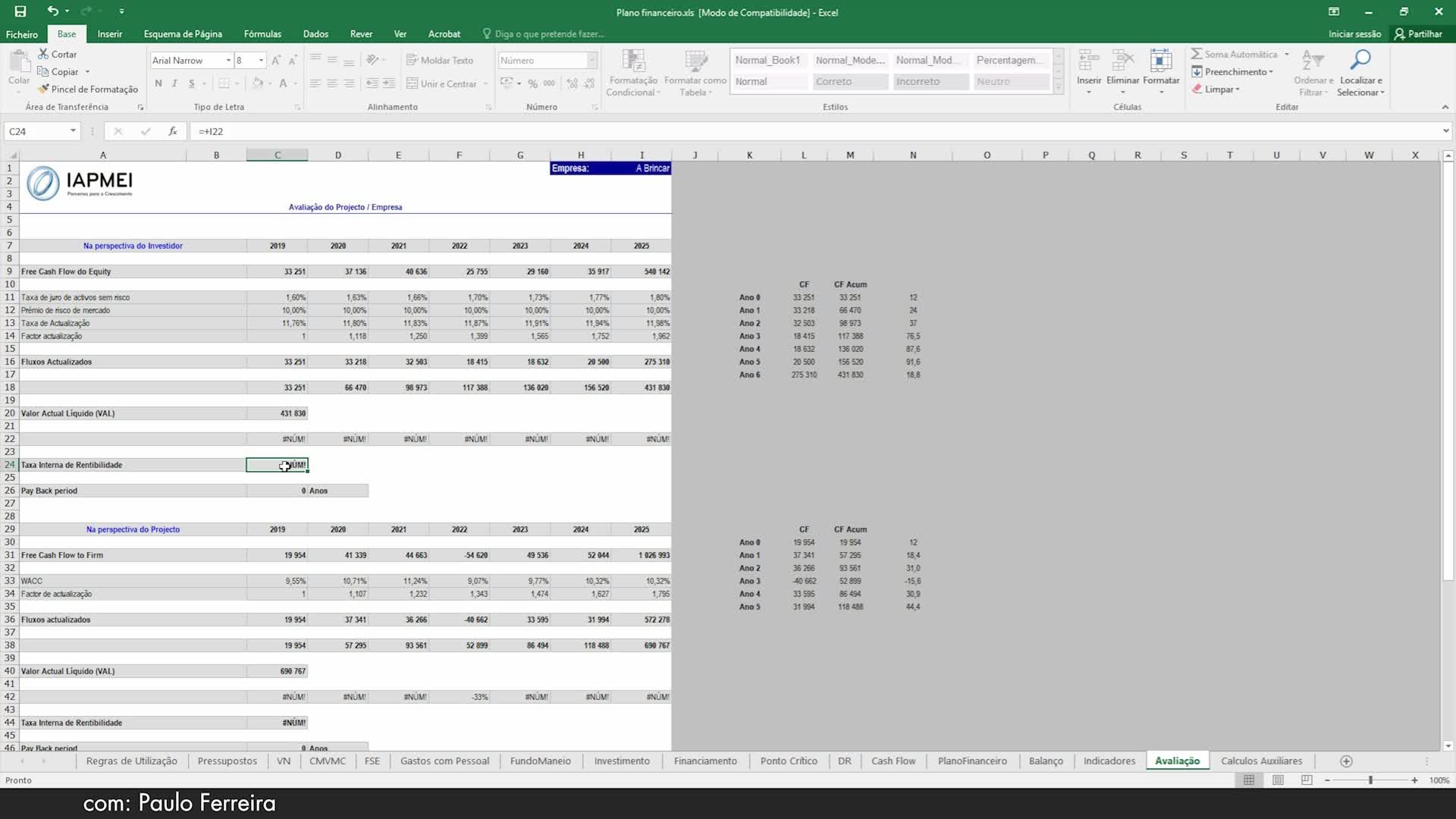Switch to the Dados ribbon tab

pos(315,34)
